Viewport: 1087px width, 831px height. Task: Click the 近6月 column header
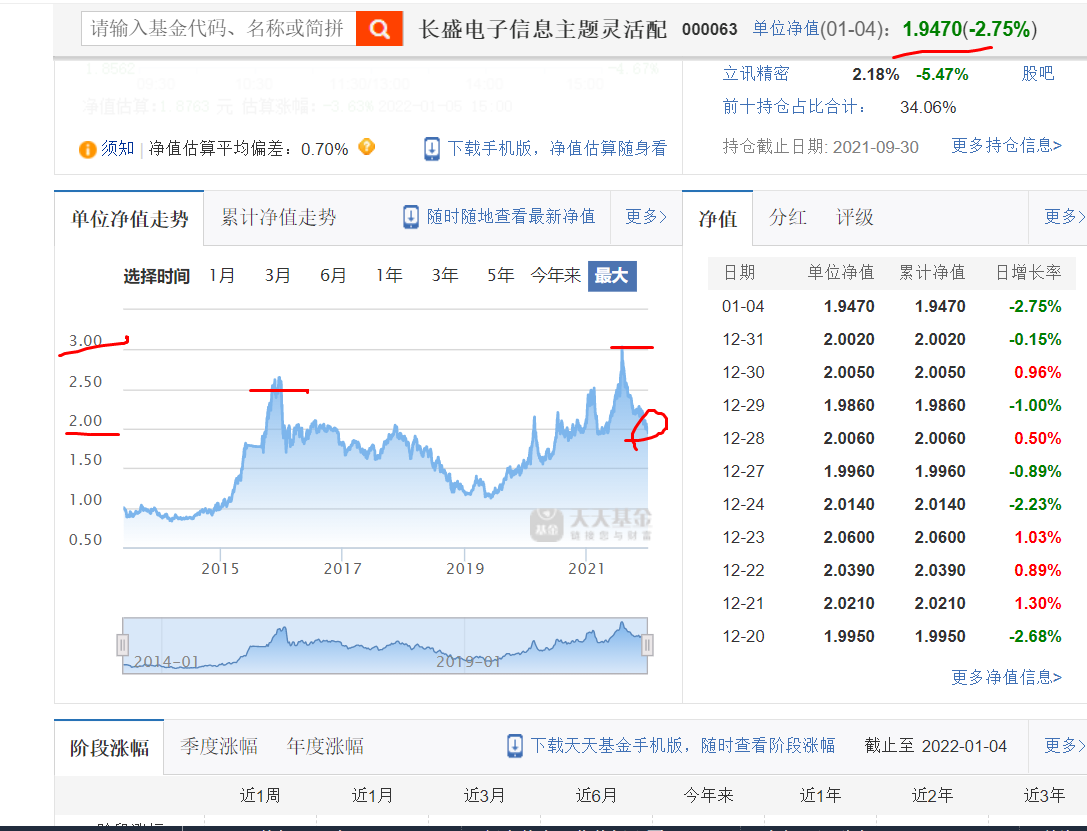click(596, 795)
